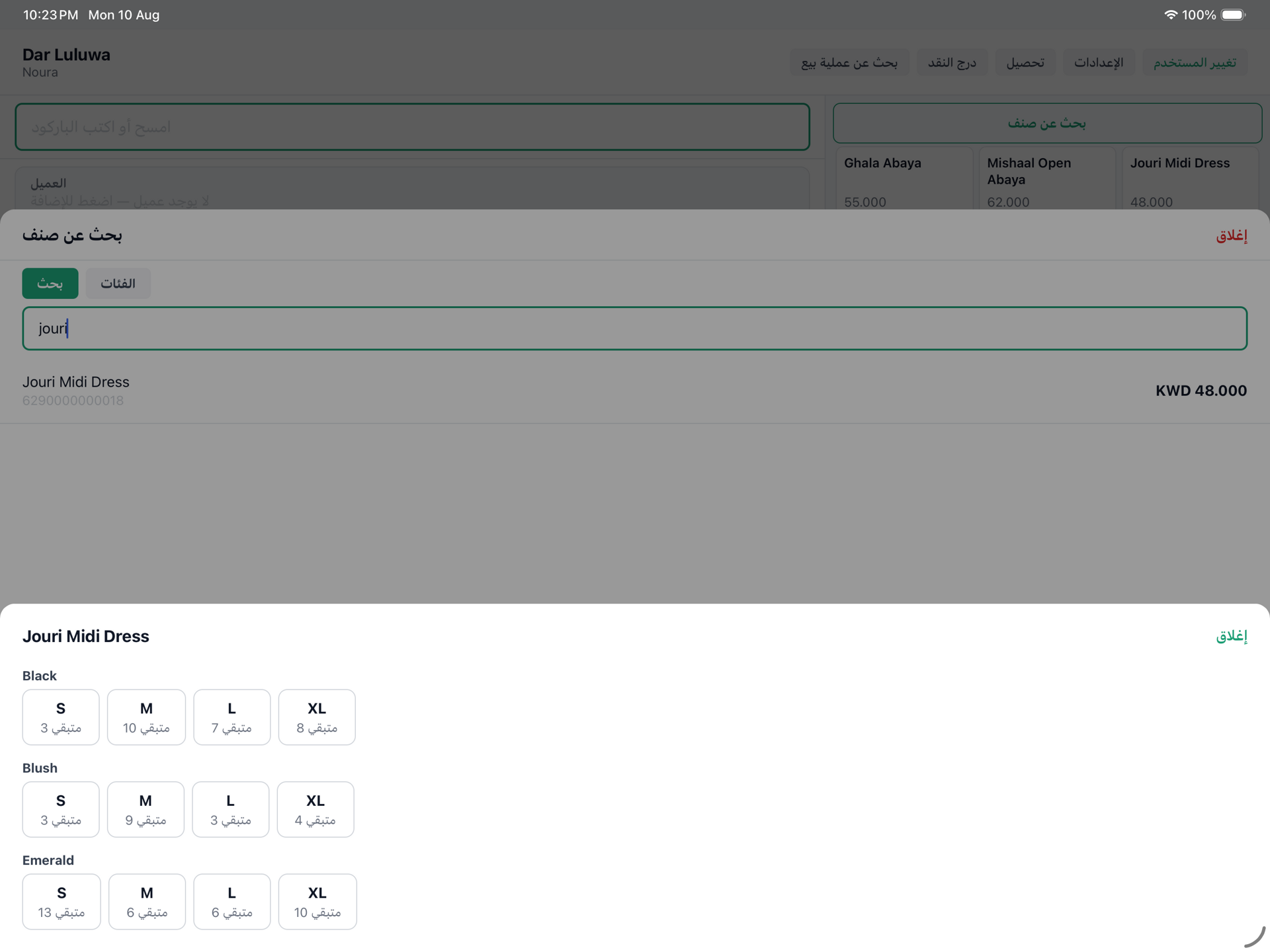
Task: Choose Blush size S variant
Action: 61,809
